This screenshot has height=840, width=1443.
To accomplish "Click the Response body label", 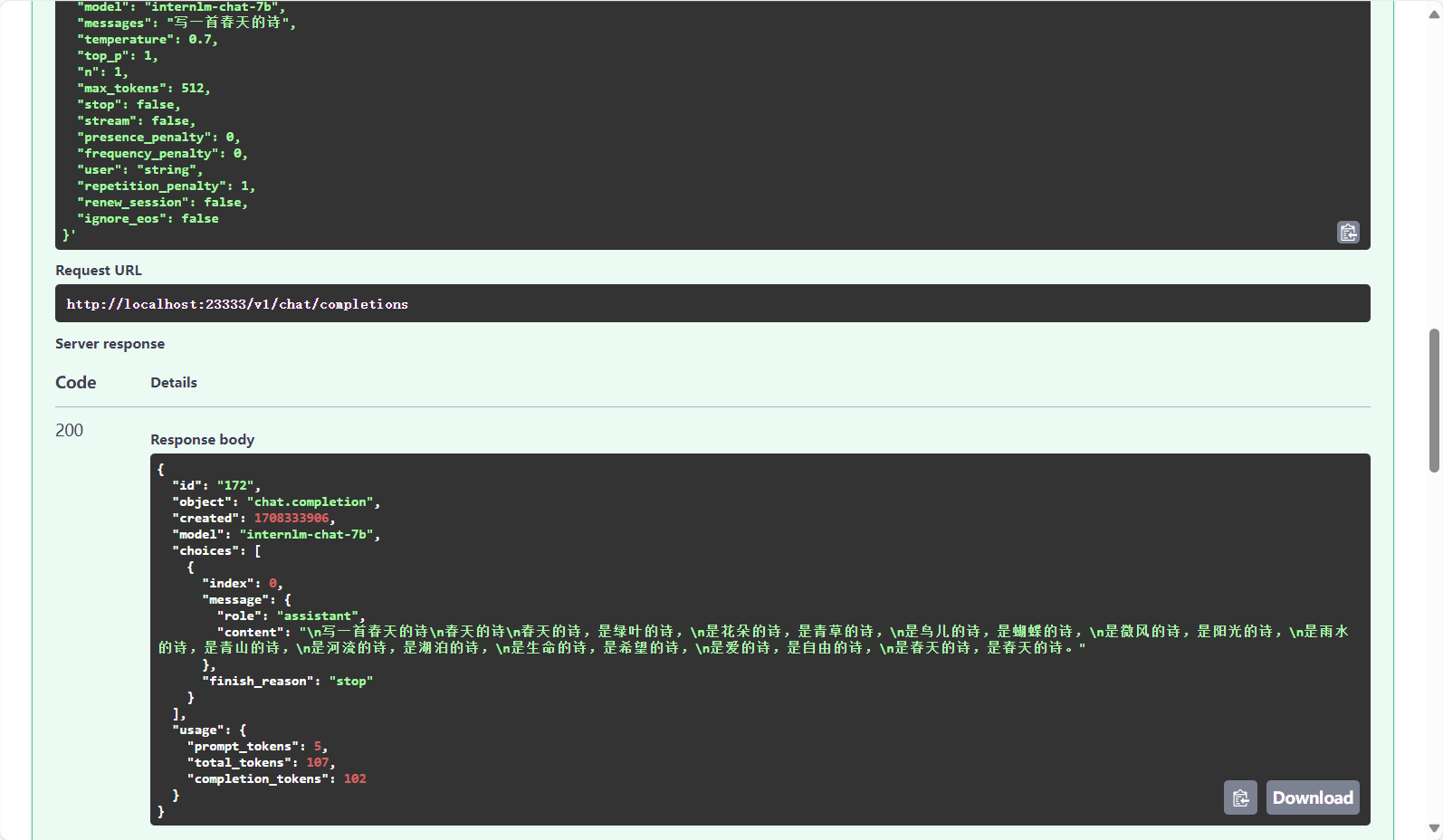I will [x=203, y=439].
